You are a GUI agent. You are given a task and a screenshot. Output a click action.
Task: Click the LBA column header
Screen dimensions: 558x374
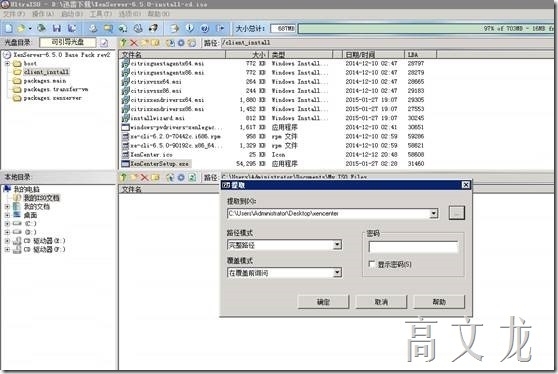click(x=420, y=54)
